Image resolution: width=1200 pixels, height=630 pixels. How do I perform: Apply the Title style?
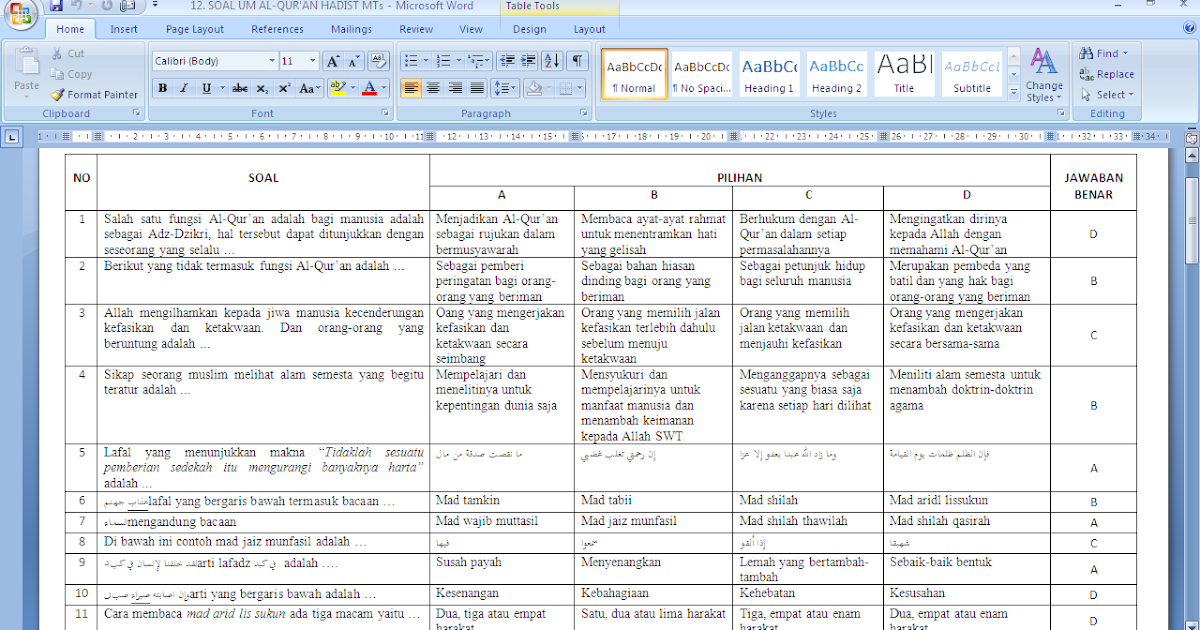point(904,74)
